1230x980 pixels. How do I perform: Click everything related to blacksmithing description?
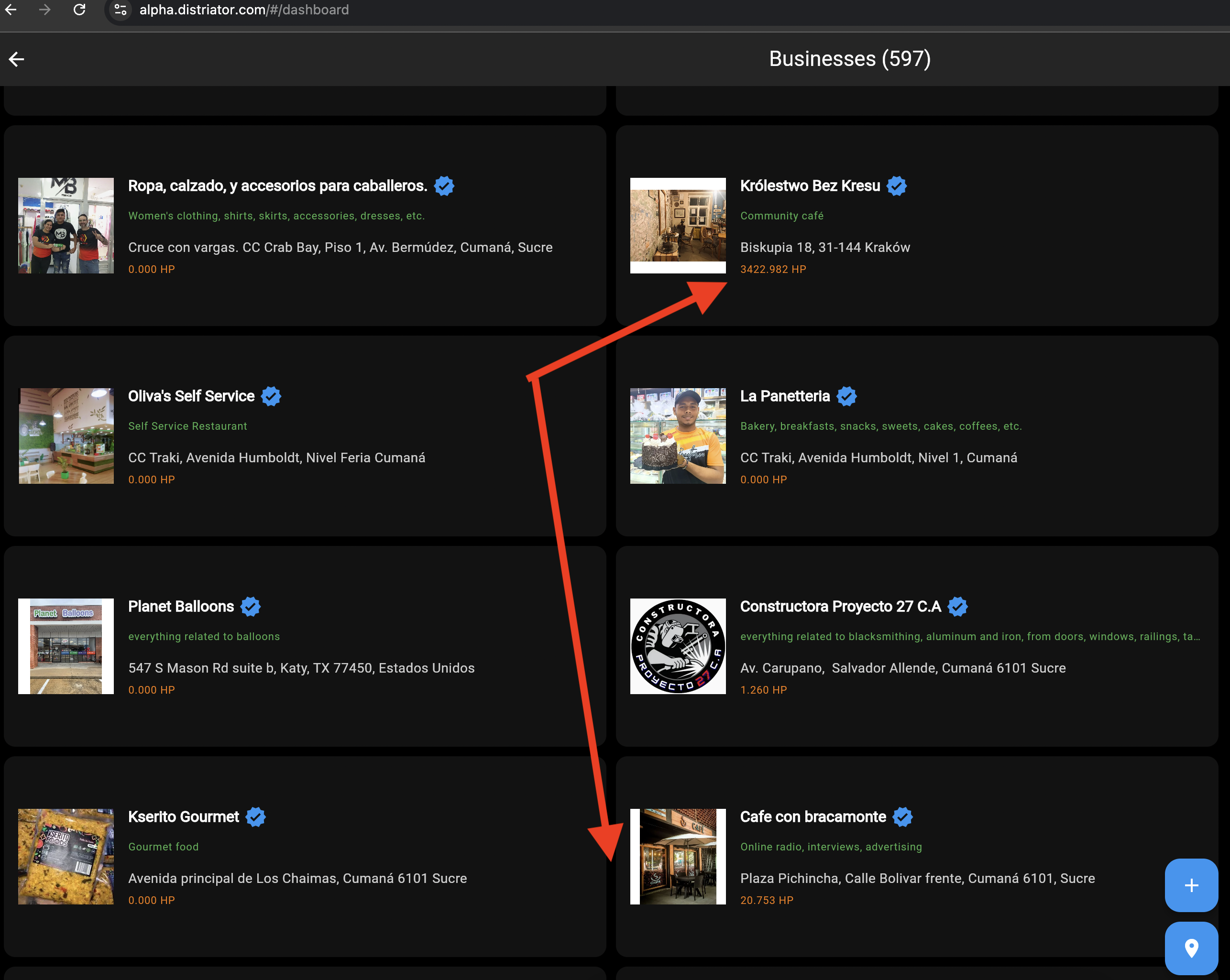pyautogui.click(x=970, y=637)
